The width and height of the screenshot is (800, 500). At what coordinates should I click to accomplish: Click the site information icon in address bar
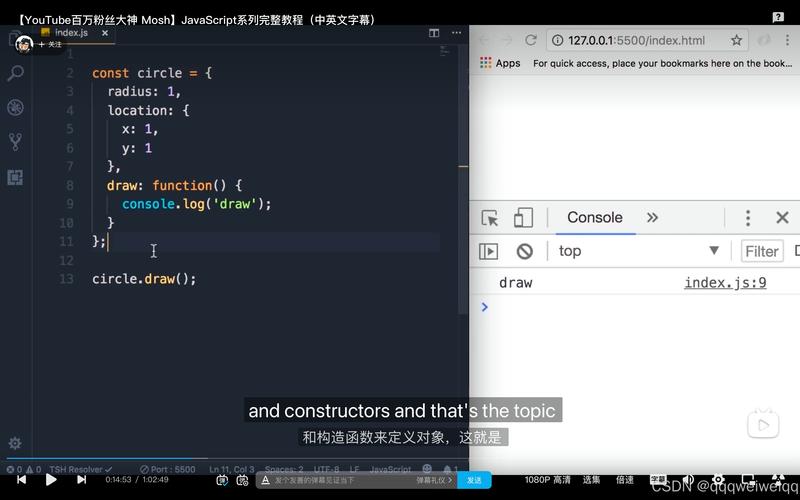557,40
